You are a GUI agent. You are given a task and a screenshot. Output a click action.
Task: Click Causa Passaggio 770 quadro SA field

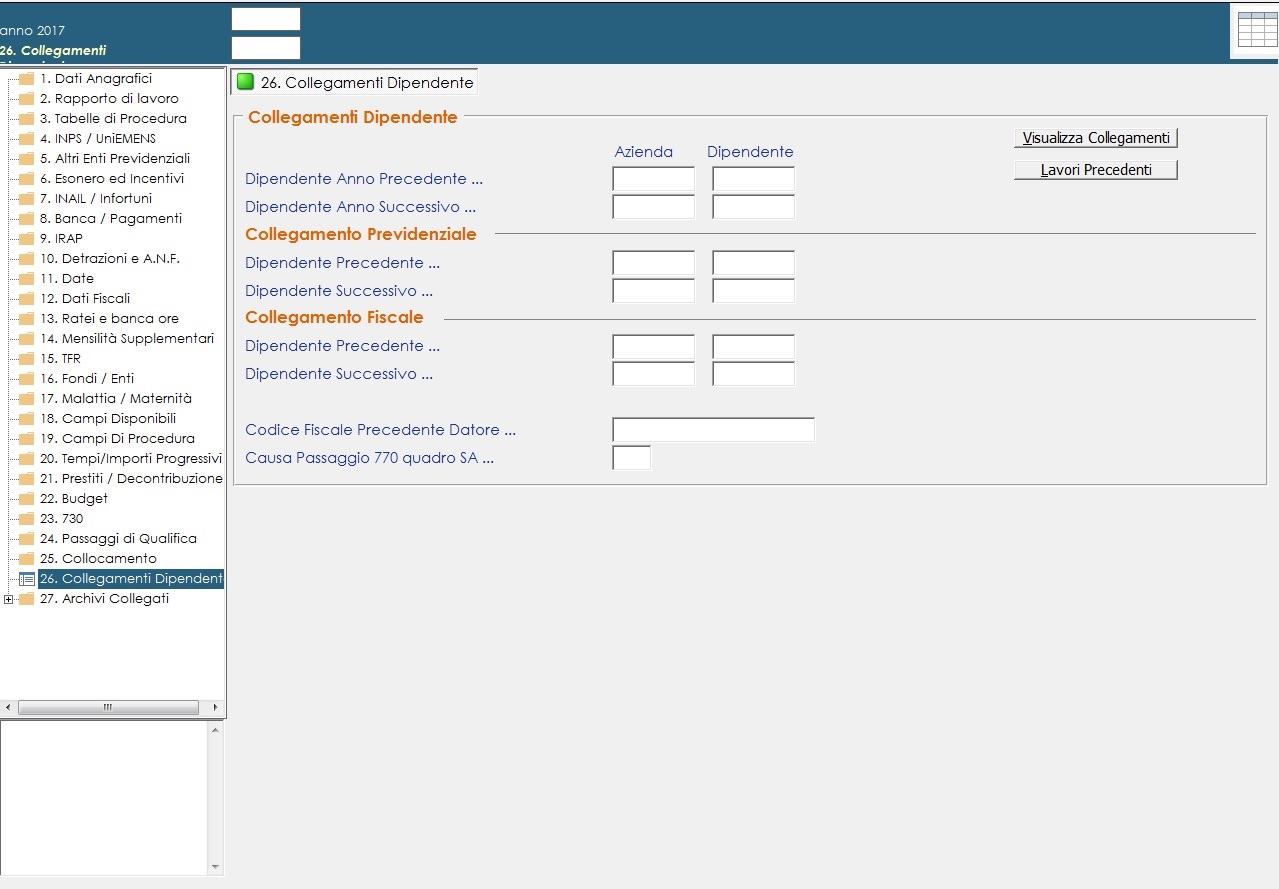(631, 458)
